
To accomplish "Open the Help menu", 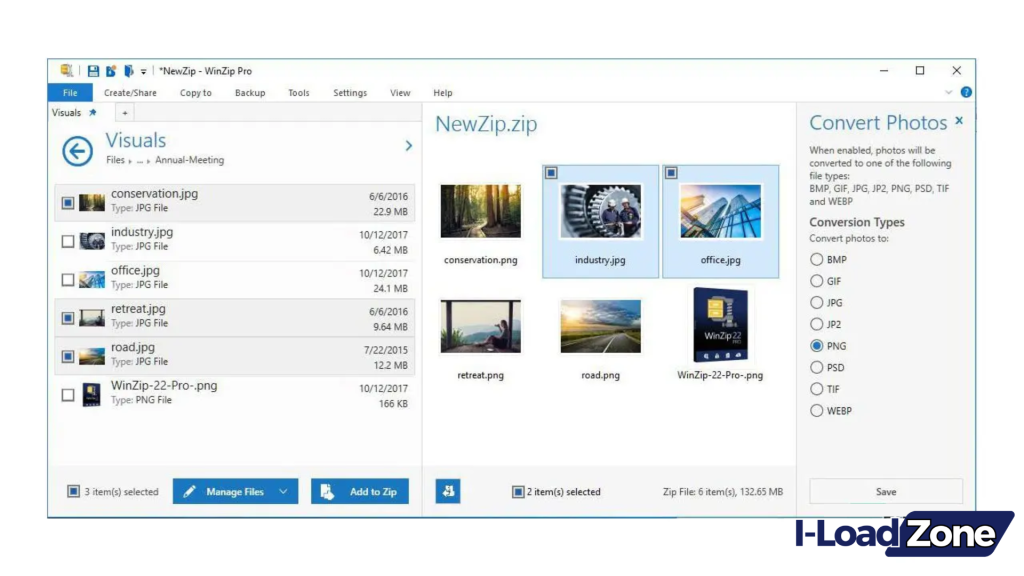I will tap(442, 93).
